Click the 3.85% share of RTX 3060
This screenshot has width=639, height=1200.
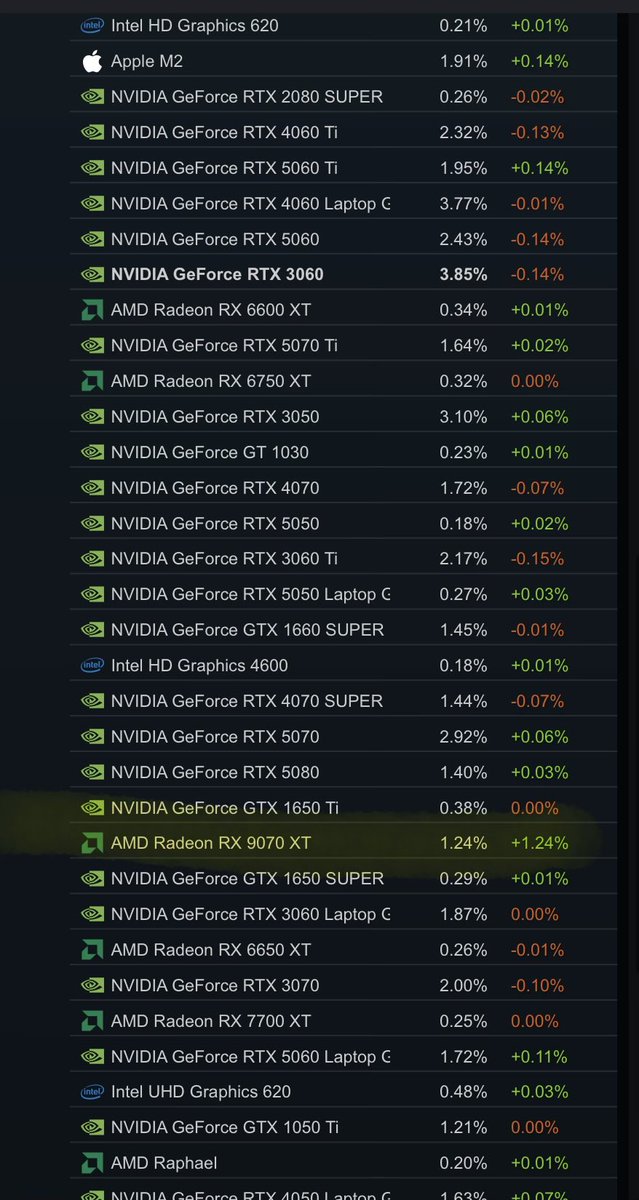464,275
